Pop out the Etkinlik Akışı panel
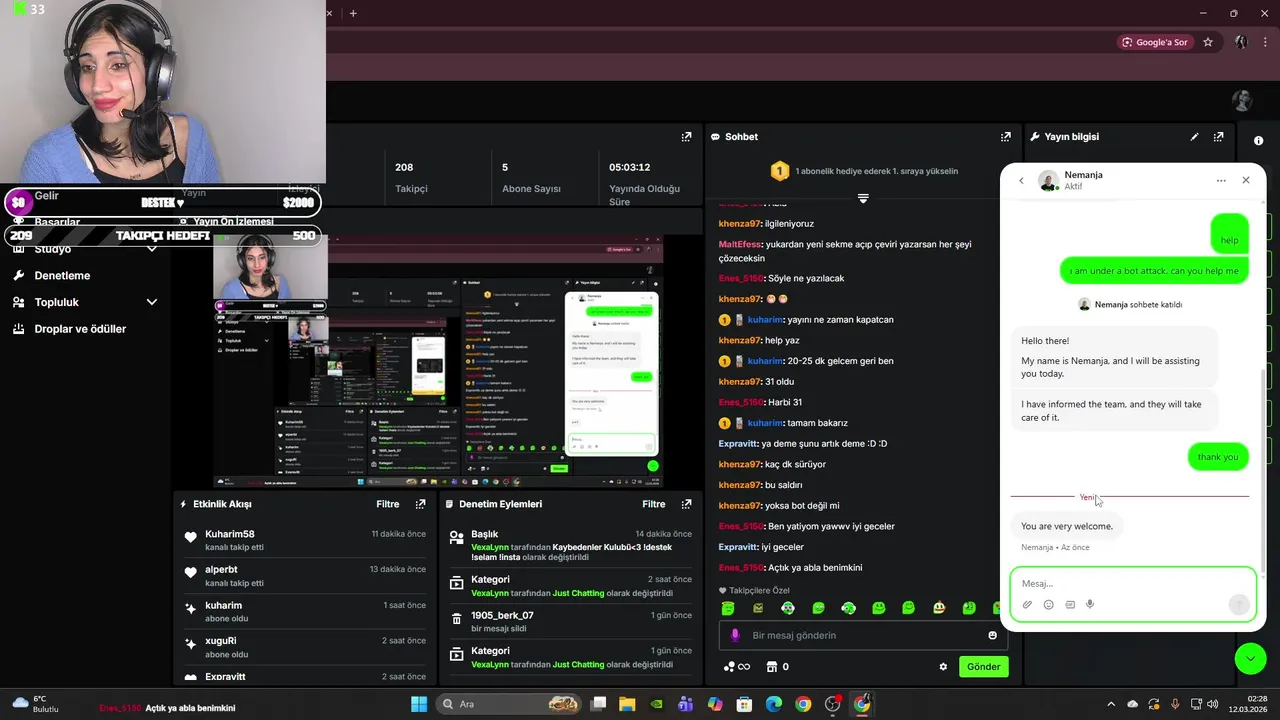This screenshot has height=720, width=1280. [420, 504]
